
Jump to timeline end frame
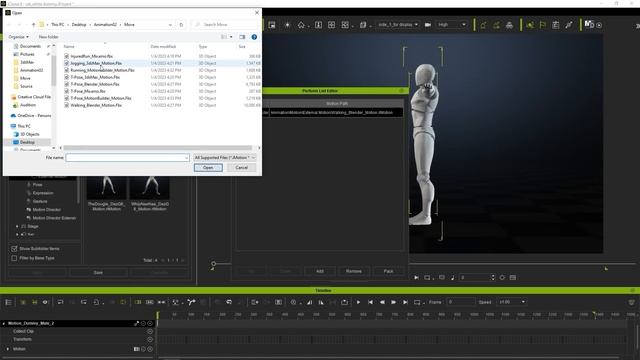tap(405, 302)
